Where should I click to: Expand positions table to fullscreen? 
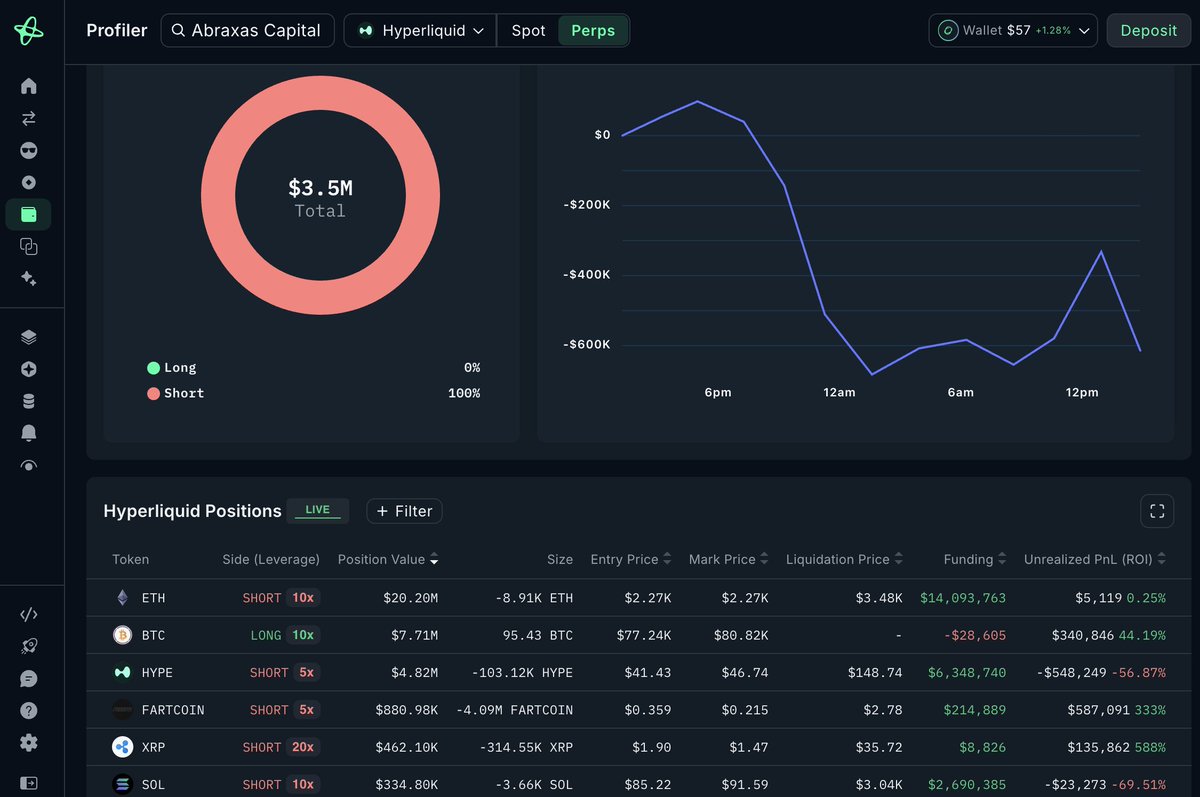point(1157,511)
